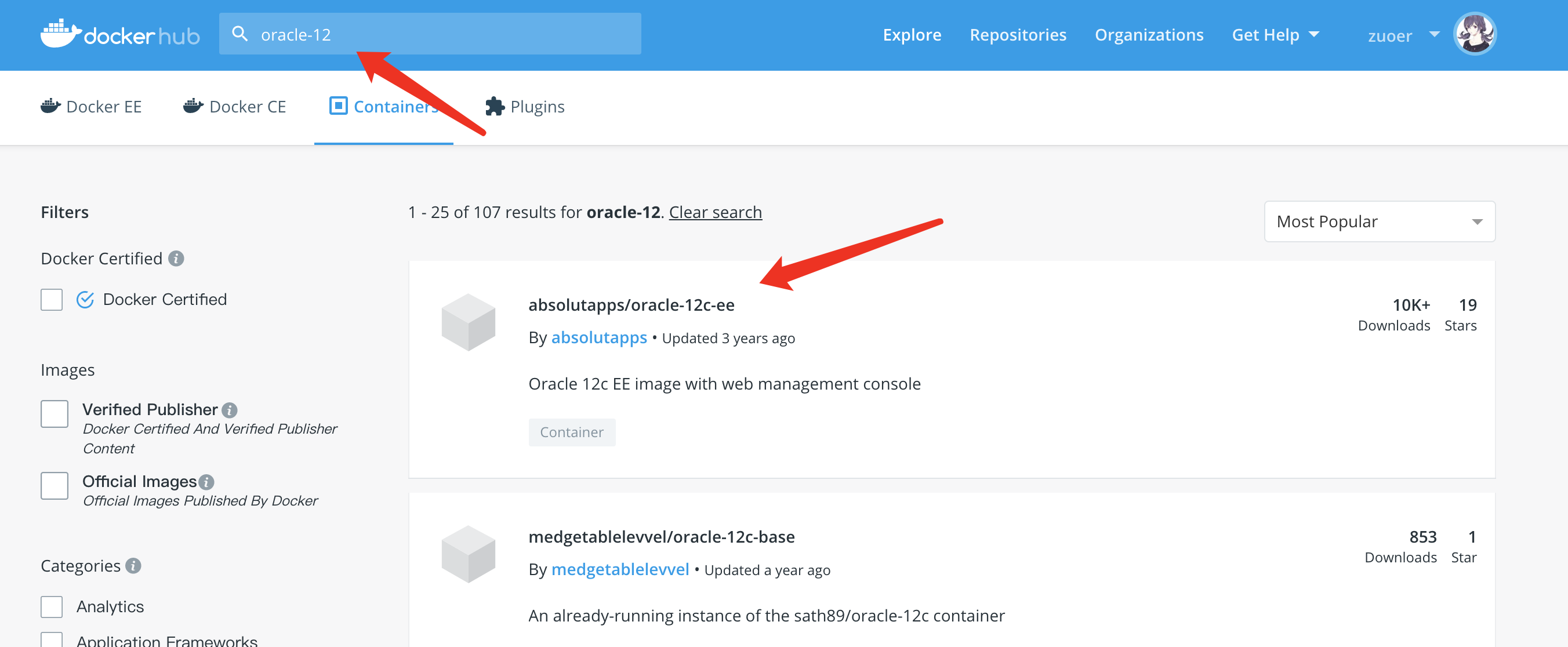Click the Images filter section heading
This screenshot has height=647, width=1568.
click(x=68, y=370)
